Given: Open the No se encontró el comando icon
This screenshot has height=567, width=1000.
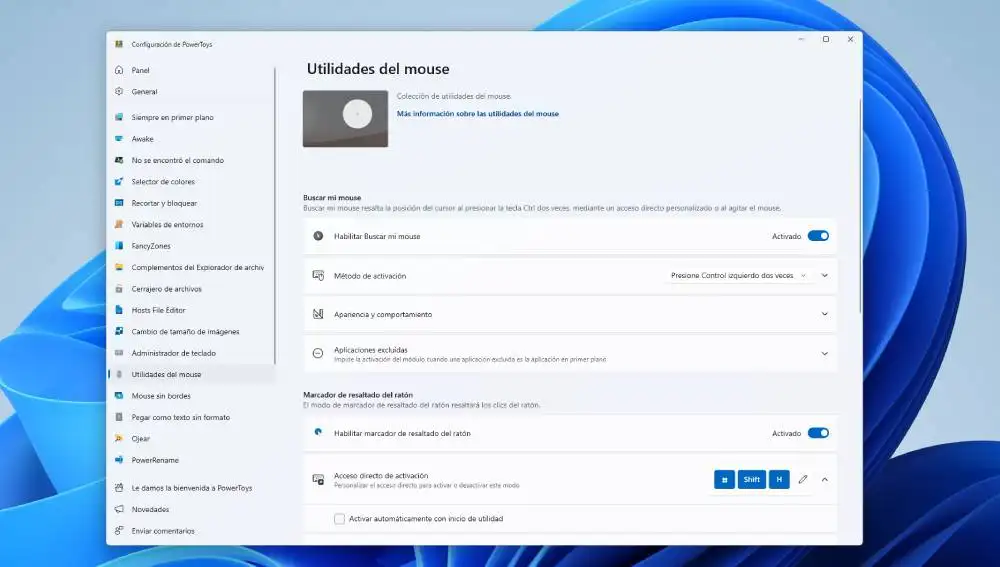Looking at the screenshot, I should (119, 160).
